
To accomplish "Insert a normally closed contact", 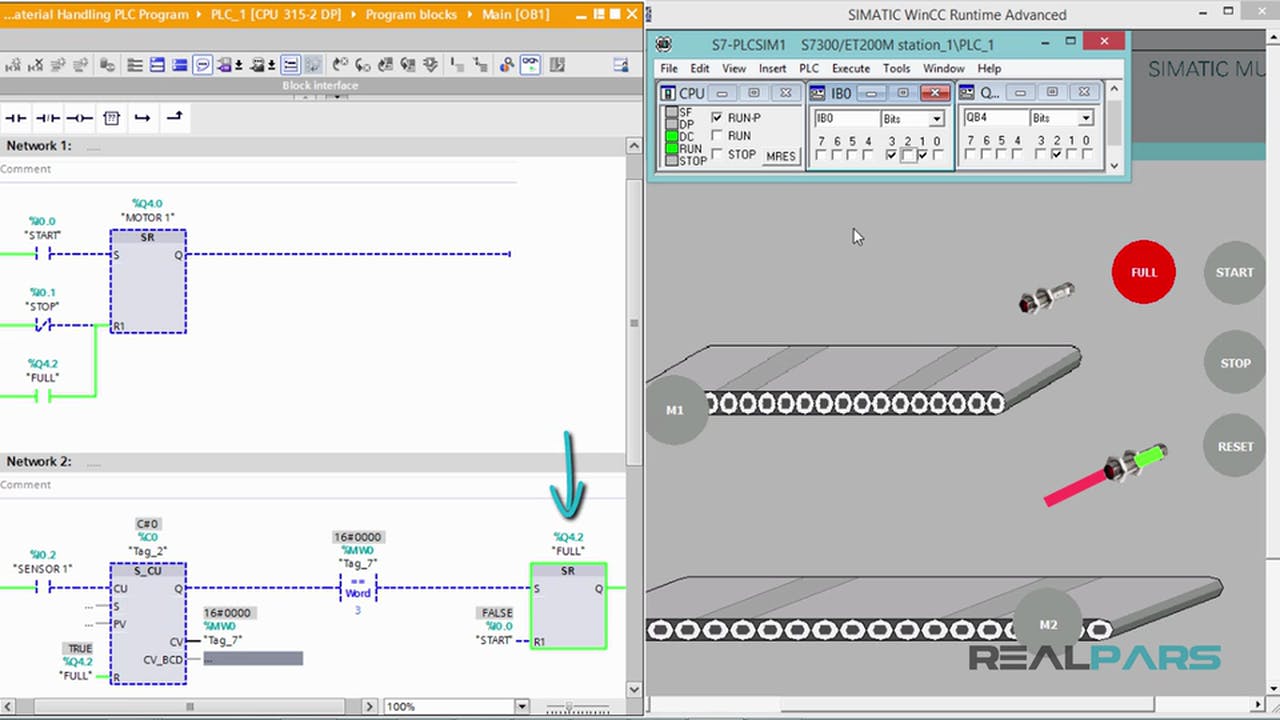I will click(47, 118).
